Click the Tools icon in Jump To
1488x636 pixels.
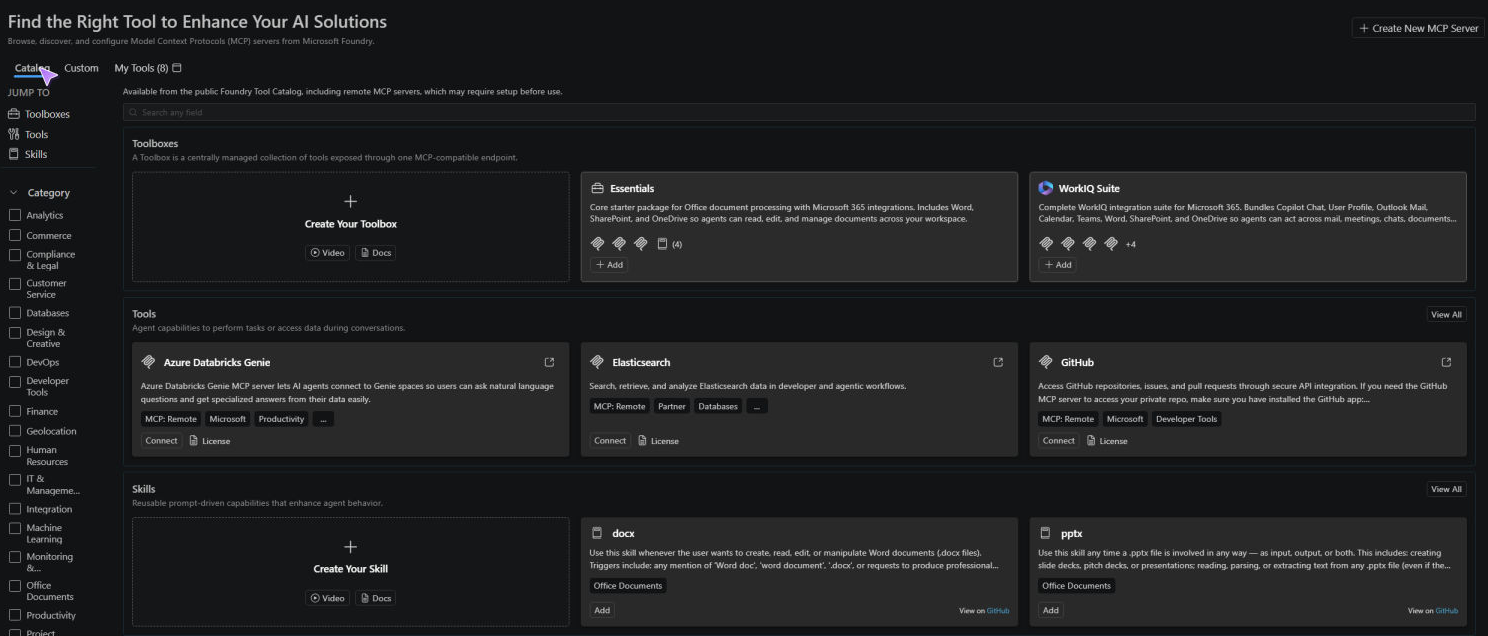tap(14, 134)
